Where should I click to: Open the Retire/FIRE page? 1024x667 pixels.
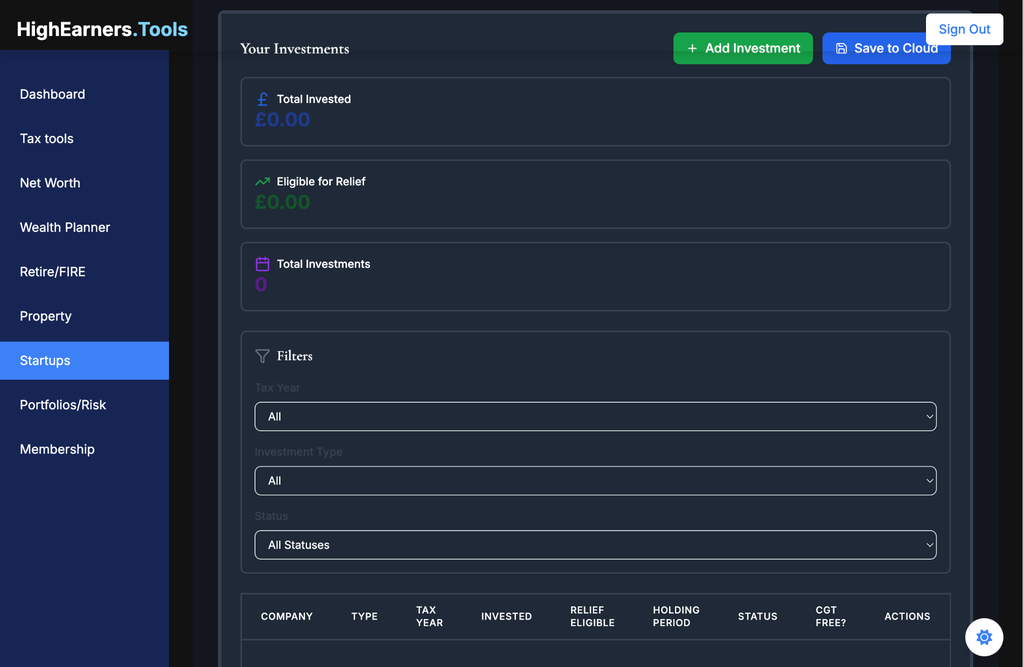pos(53,271)
